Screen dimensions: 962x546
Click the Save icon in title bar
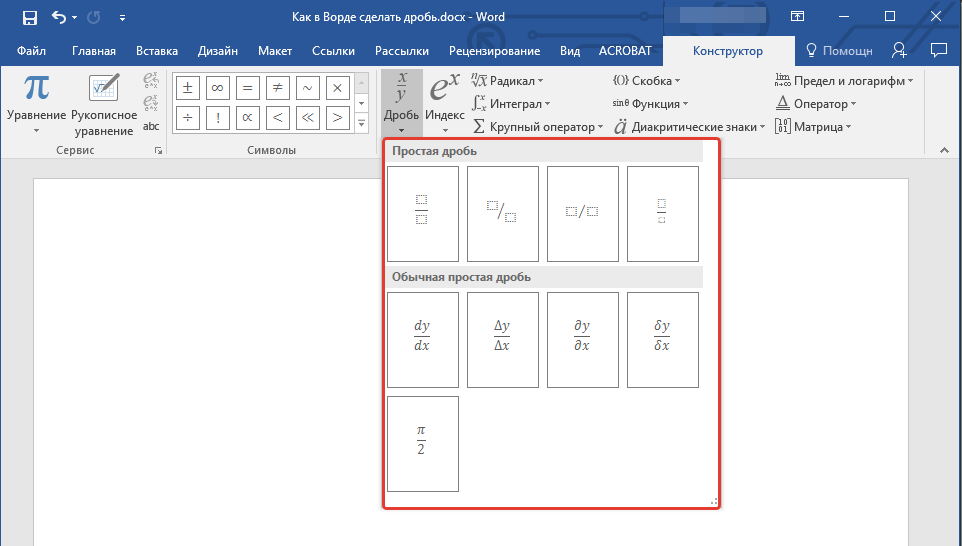coord(29,17)
